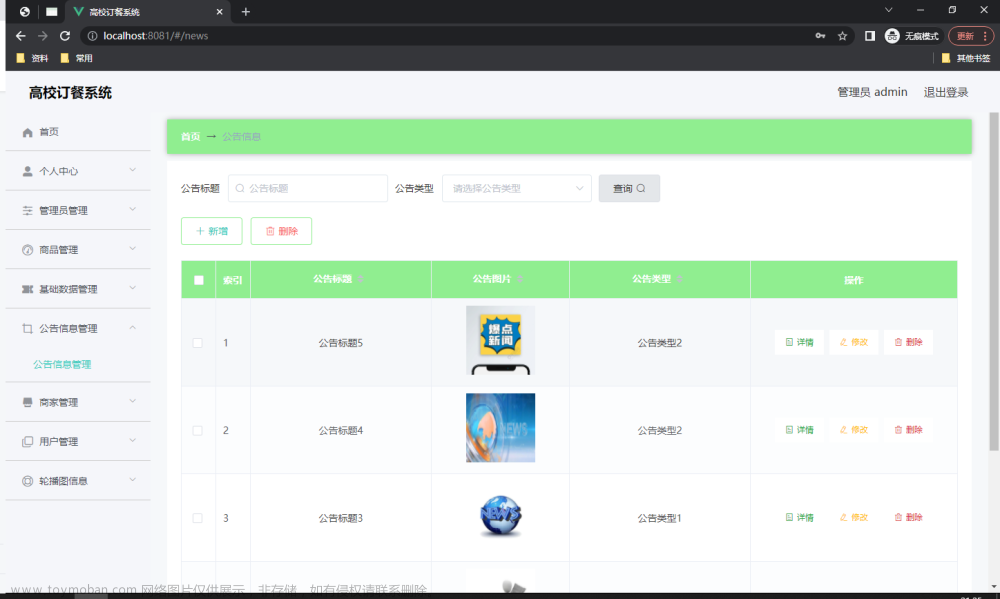Sort by 公告图片 column sort arrows

point(520,279)
